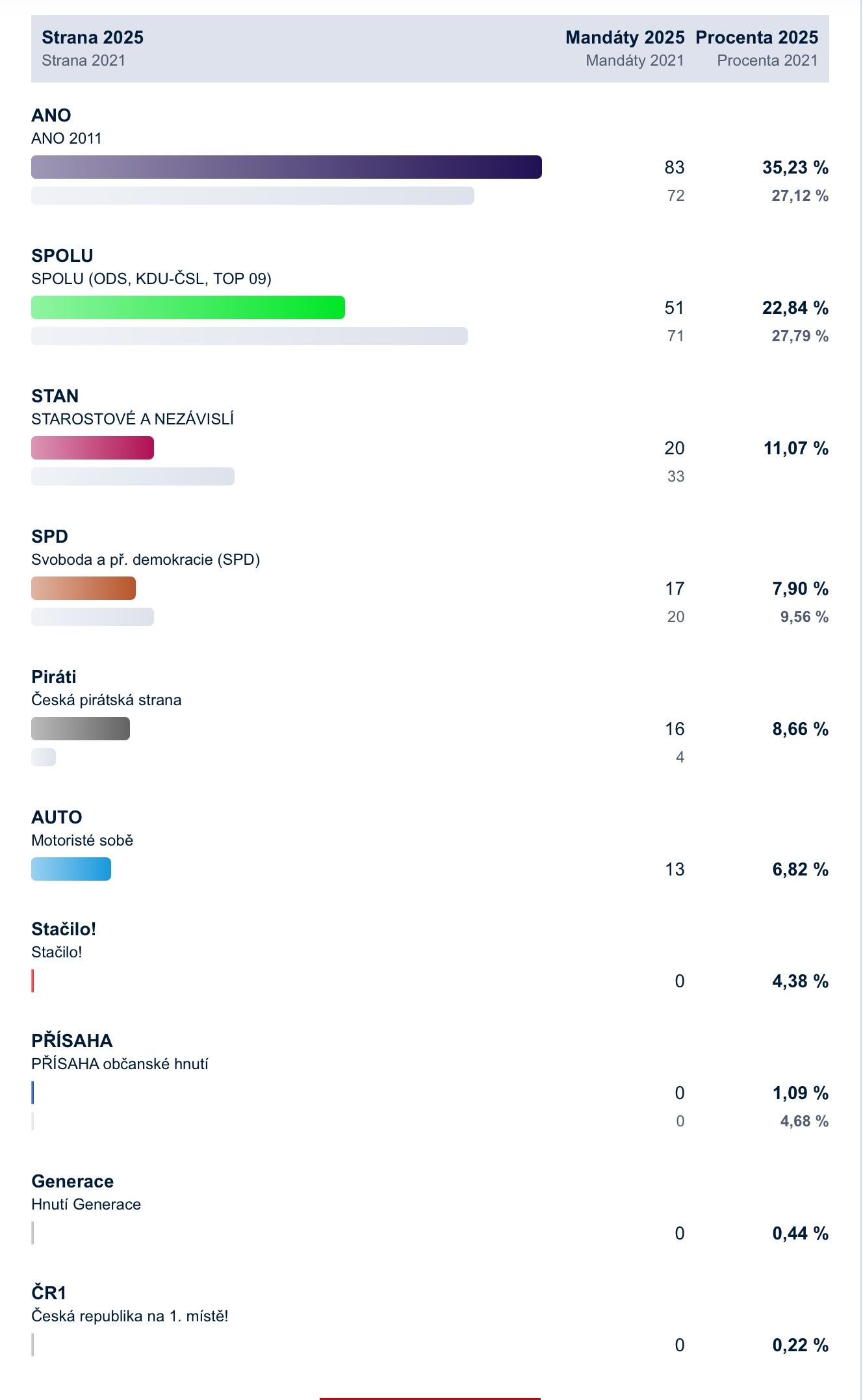Screen dimensions: 863x1400
Task: Click the Piráti gray 2025 result bar
Action: tap(81, 729)
